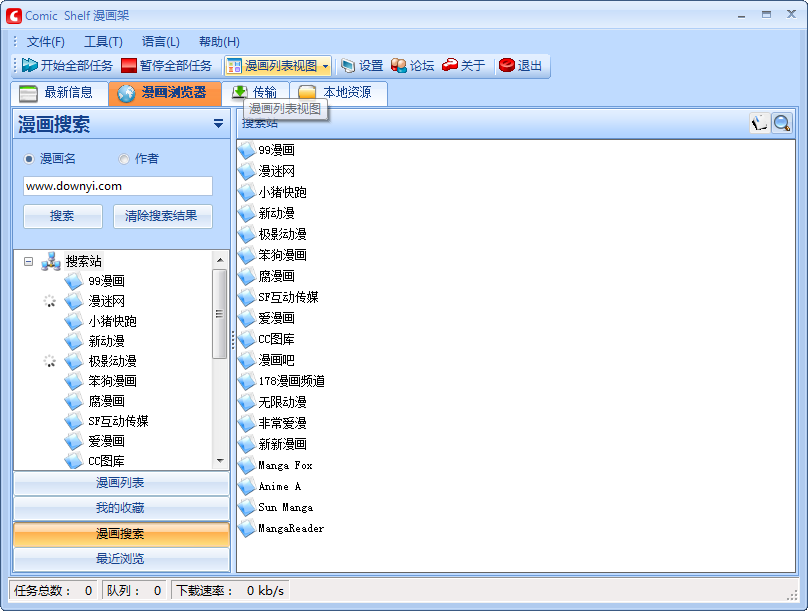Viewport: 808px width, 611px height.
Task: Click the MangaReader icon in the list
Action: click(247, 528)
